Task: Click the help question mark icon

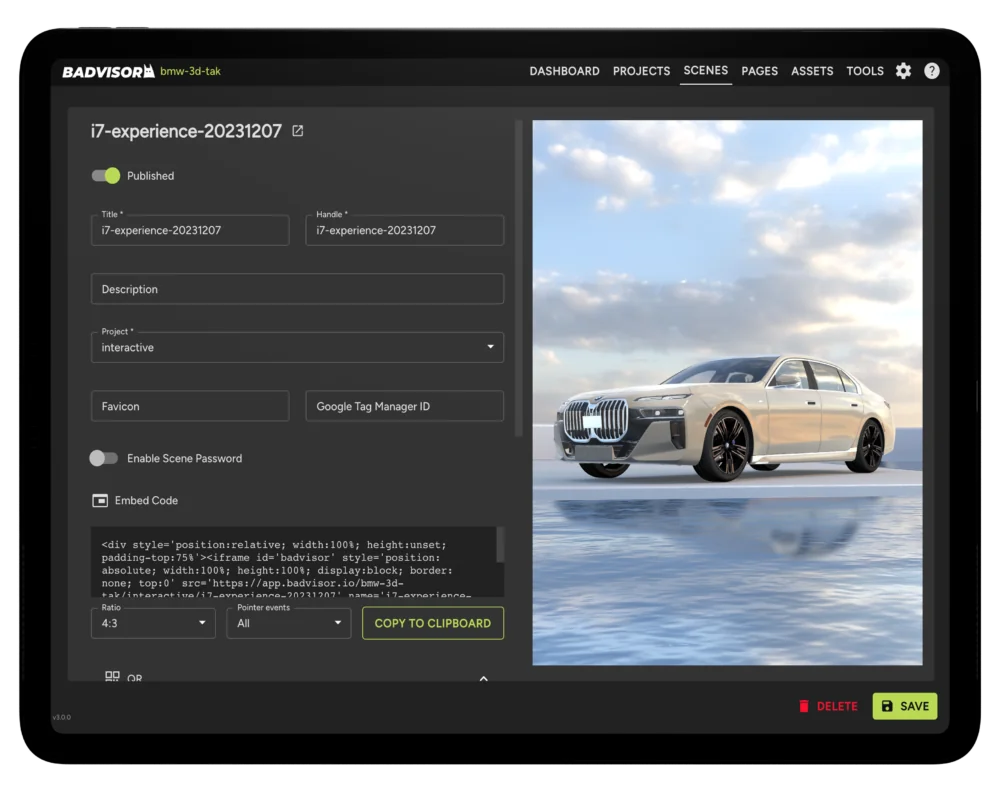Action: pyautogui.click(x=931, y=71)
